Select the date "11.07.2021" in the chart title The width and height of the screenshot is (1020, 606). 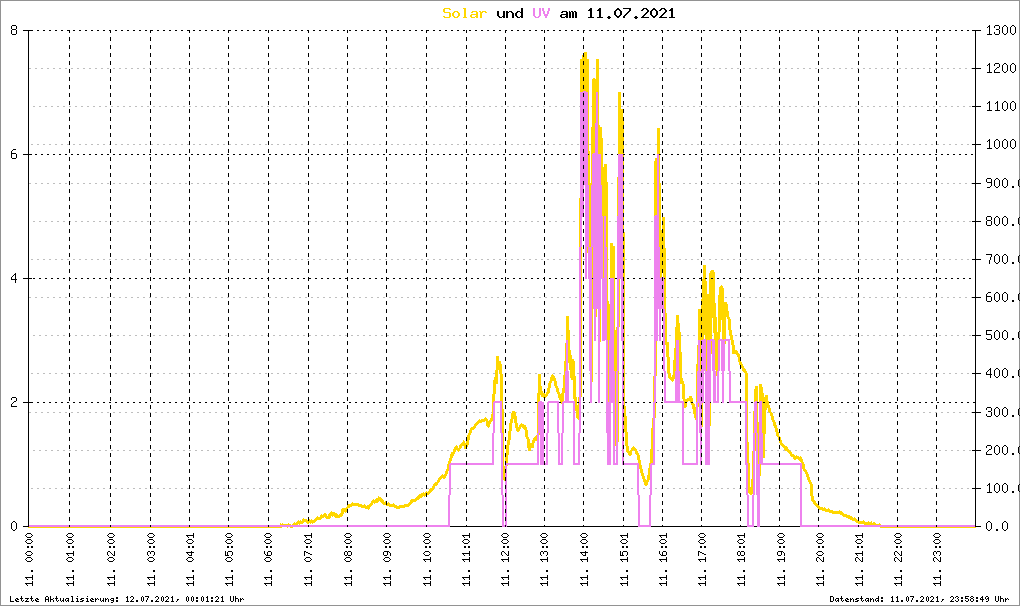tap(631, 13)
